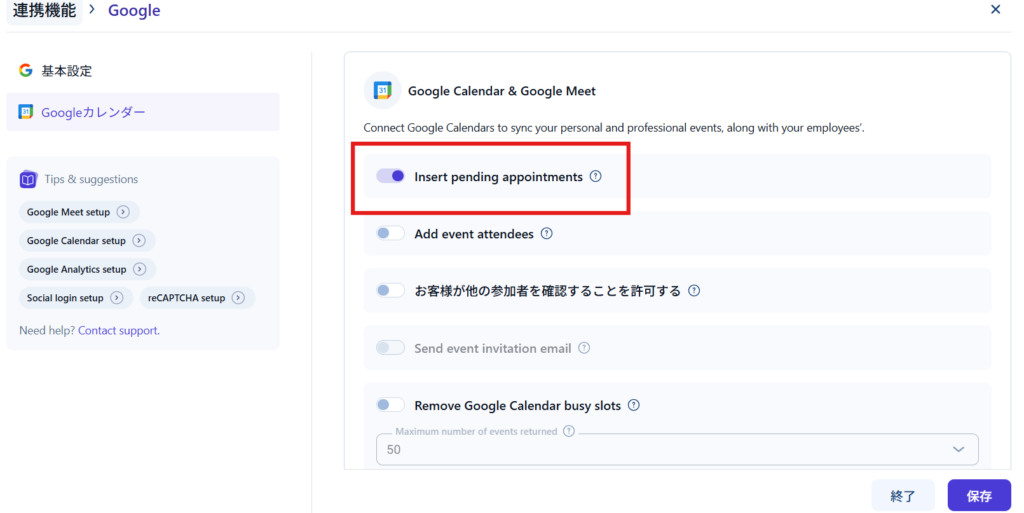Click help icon beside Add event attendees
This screenshot has width=1024, height=513.
[x=547, y=234]
